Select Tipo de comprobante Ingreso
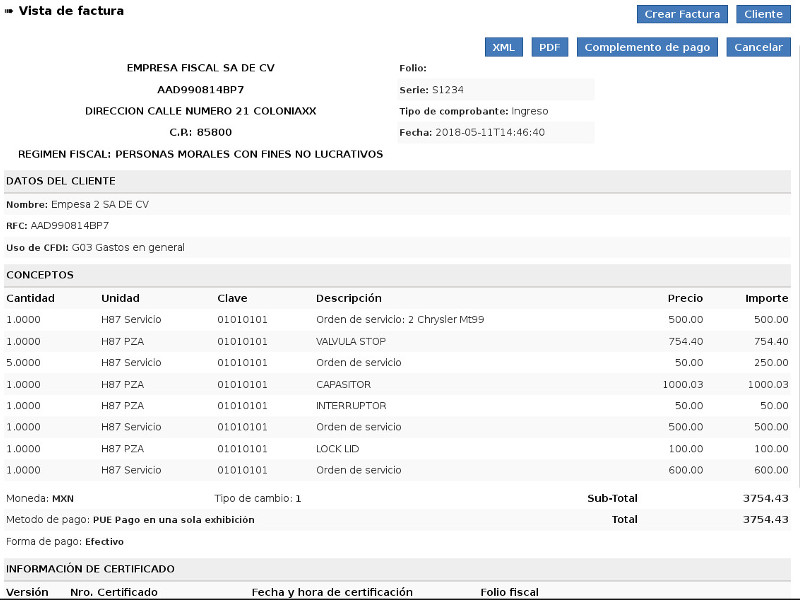 pyautogui.click(x=473, y=111)
